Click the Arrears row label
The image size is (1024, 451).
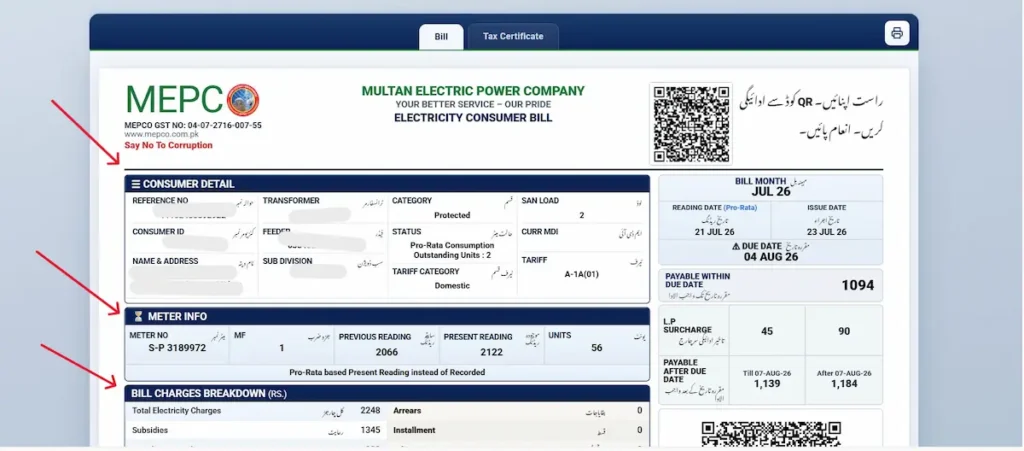(x=407, y=411)
